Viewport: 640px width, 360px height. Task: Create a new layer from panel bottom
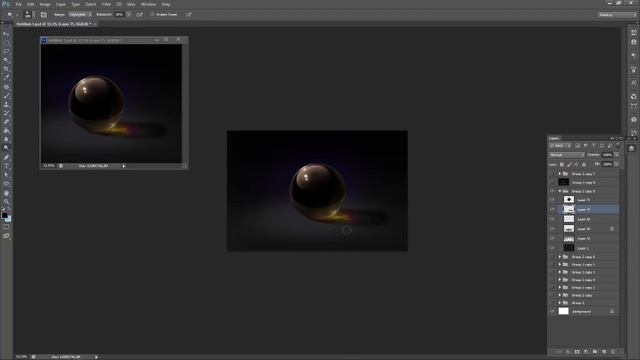pyautogui.click(x=604, y=351)
